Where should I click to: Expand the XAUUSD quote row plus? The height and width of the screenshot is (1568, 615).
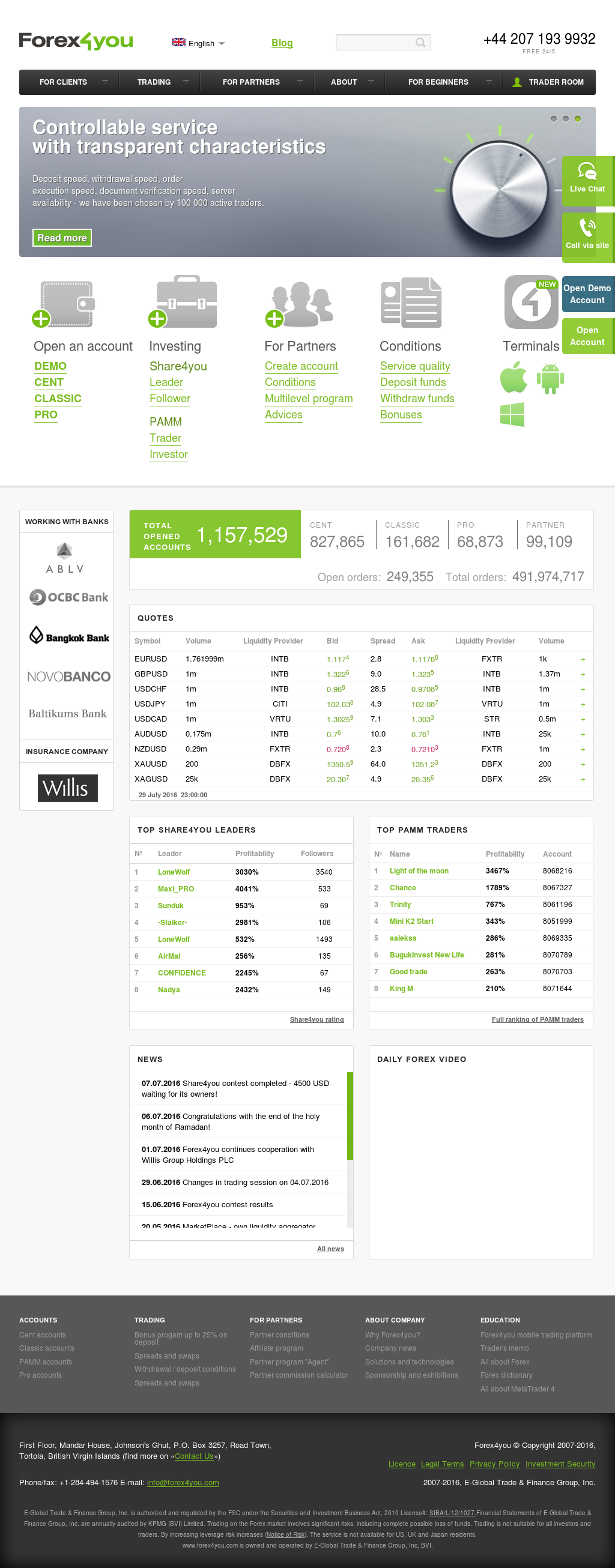pos(583,765)
